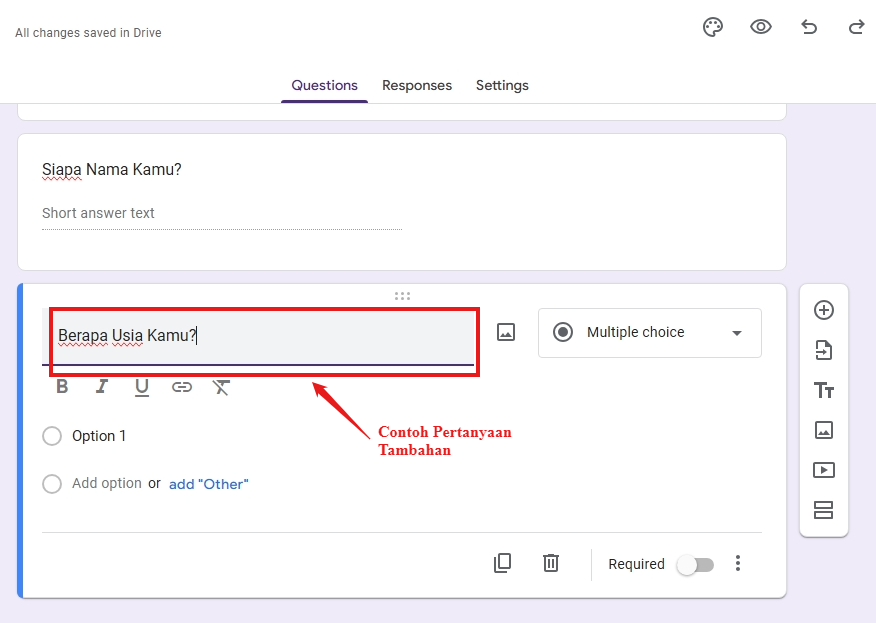The height and width of the screenshot is (623, 876).
Task: Open the theme customization palette
Action: click(x=712, y=27)
